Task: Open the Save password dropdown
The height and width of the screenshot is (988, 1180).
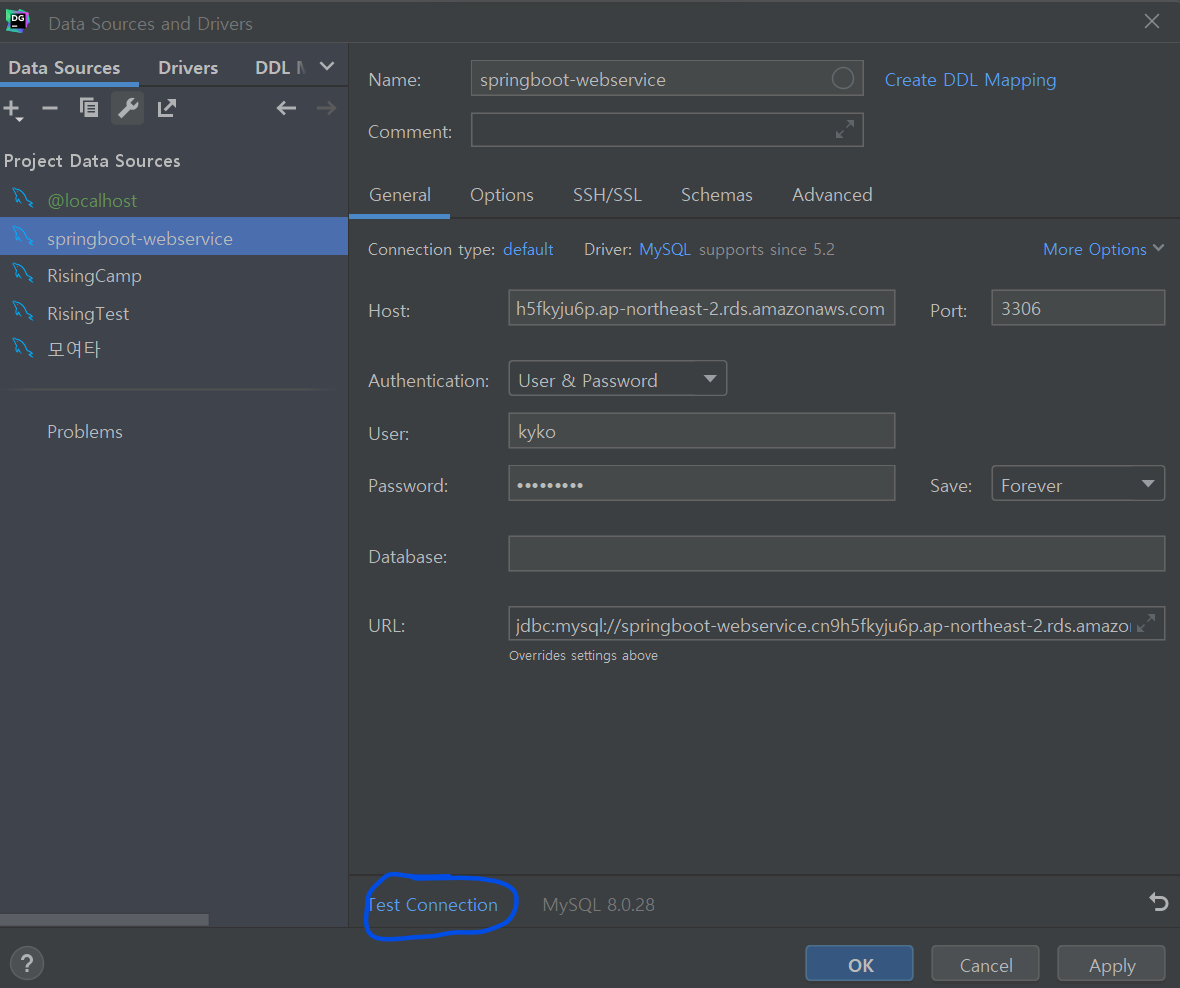Action: tap(1078, 483)
